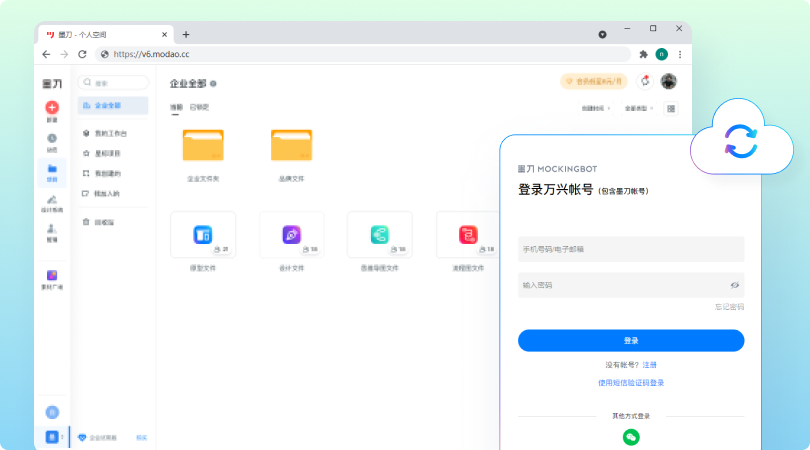Viewport: 810px width, 450px height.
Task: Click the 忘记密码 link
Action: point(729,307)
